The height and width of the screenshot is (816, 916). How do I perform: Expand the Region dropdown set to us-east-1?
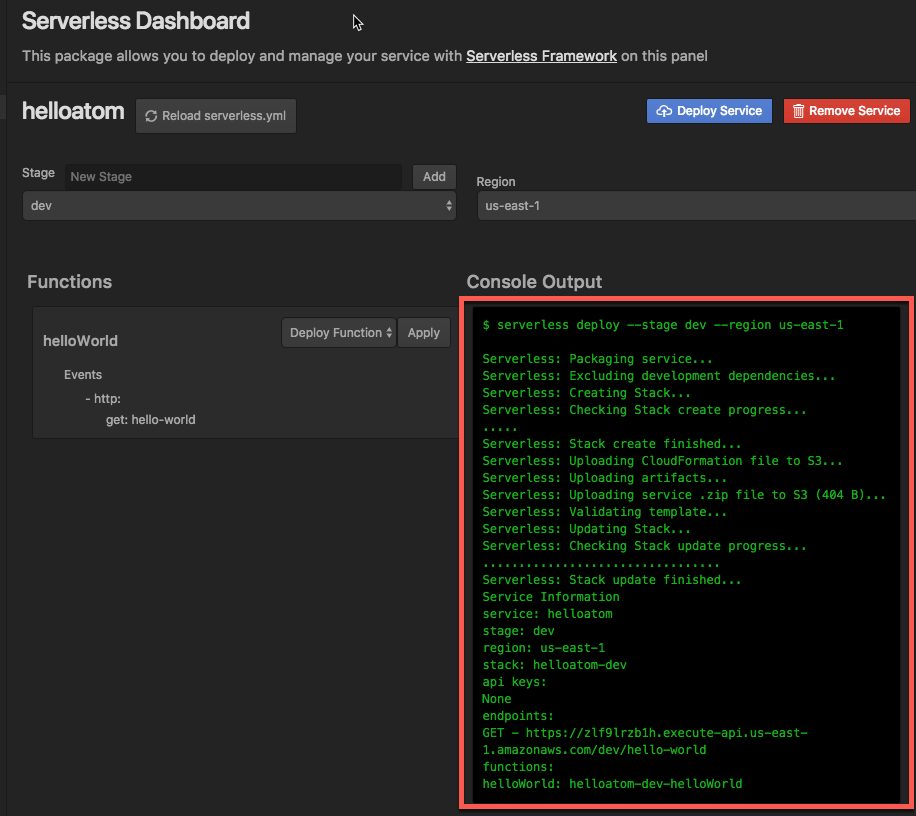[695, 205]
